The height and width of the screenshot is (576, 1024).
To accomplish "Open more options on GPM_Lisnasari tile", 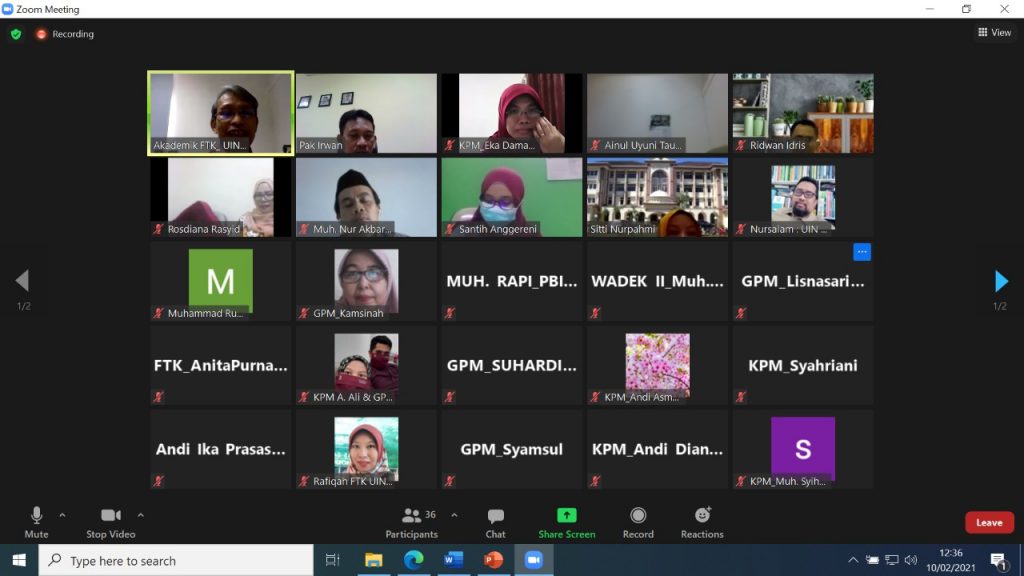I will [861, 252].
